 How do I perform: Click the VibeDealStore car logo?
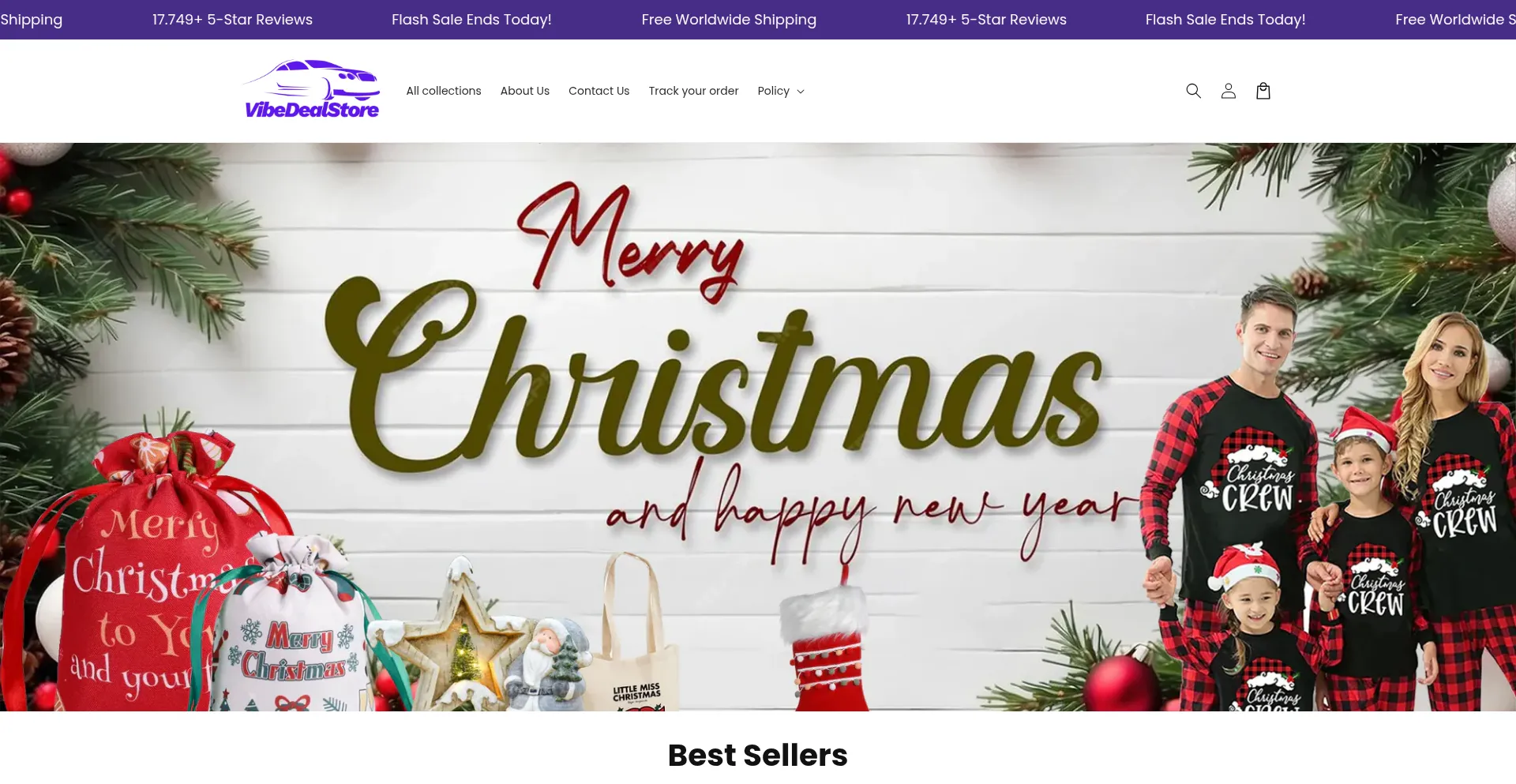(x=312, y=90)
